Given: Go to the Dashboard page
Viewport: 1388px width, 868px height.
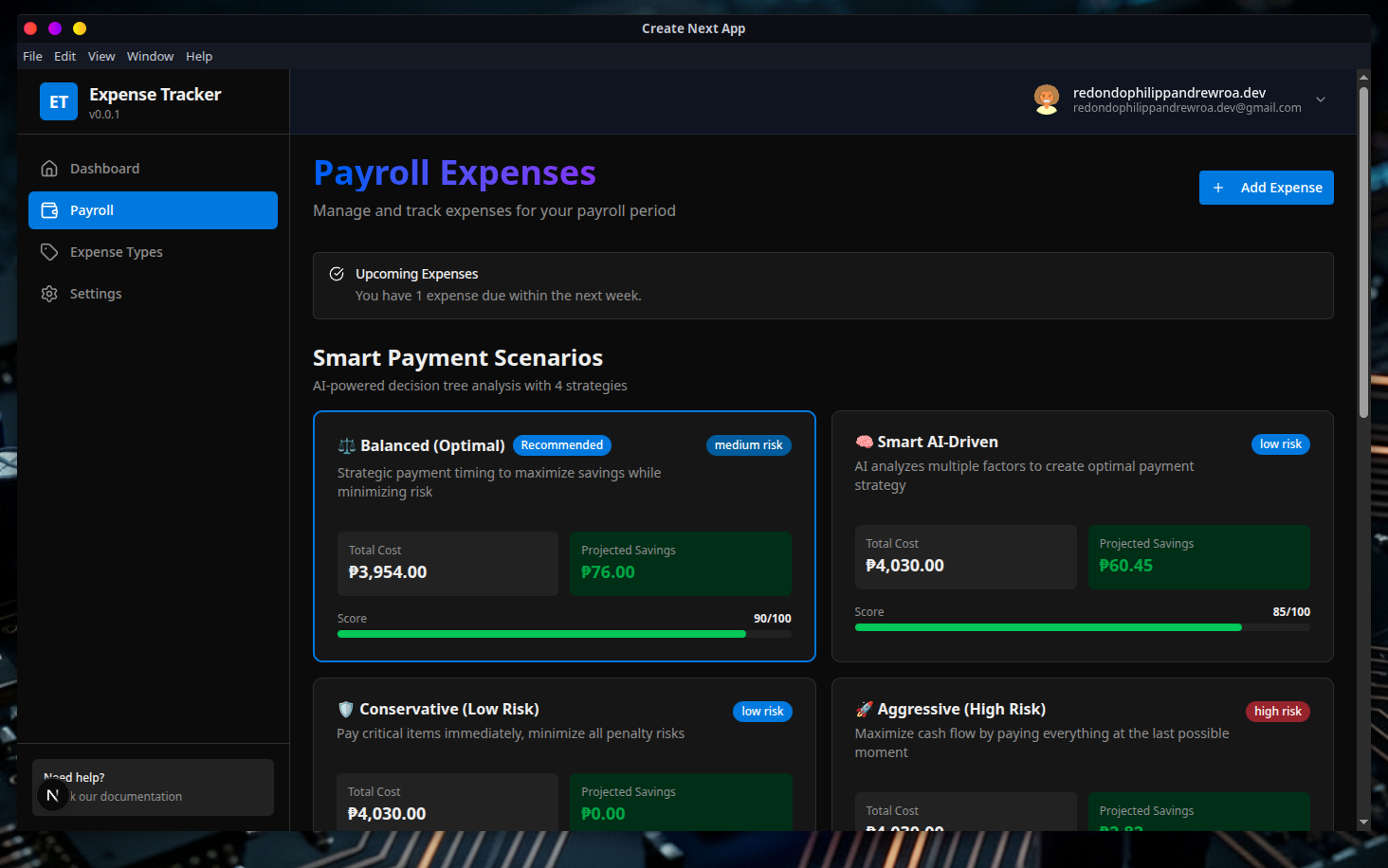Looking at the screenshot, I should [153, 169].
